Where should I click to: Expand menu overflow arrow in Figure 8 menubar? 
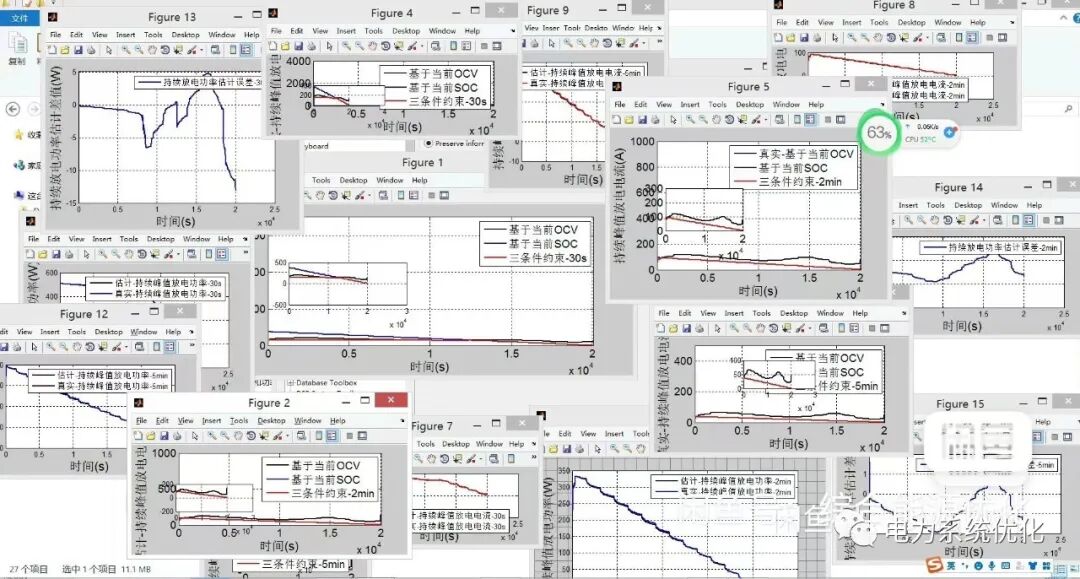click(1012, 23)
